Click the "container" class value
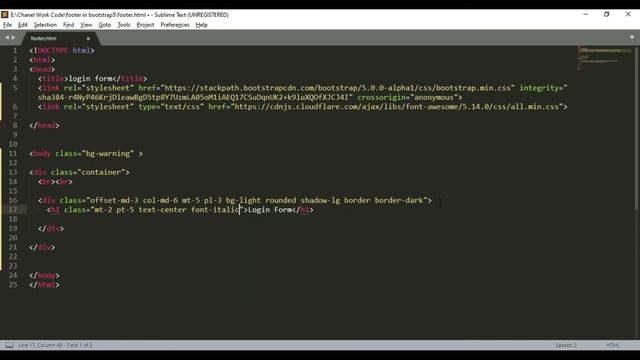The height and width of the screenshot is (360, 640). tap(101, 172)
